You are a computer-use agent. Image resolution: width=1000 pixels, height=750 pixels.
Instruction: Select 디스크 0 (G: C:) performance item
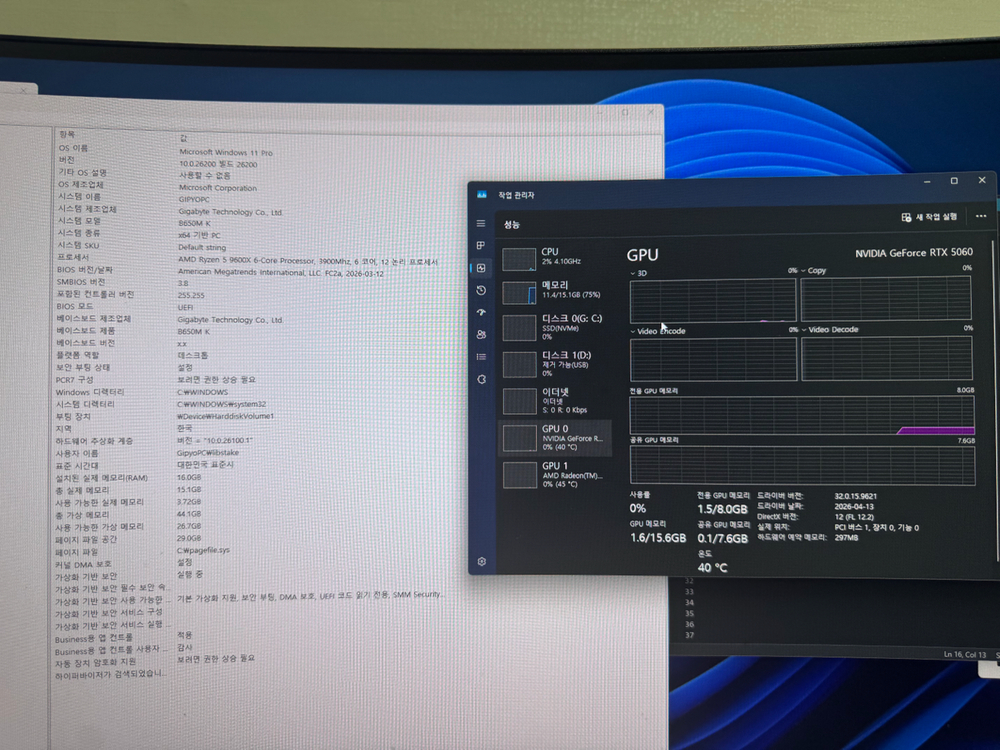point(554,327)
